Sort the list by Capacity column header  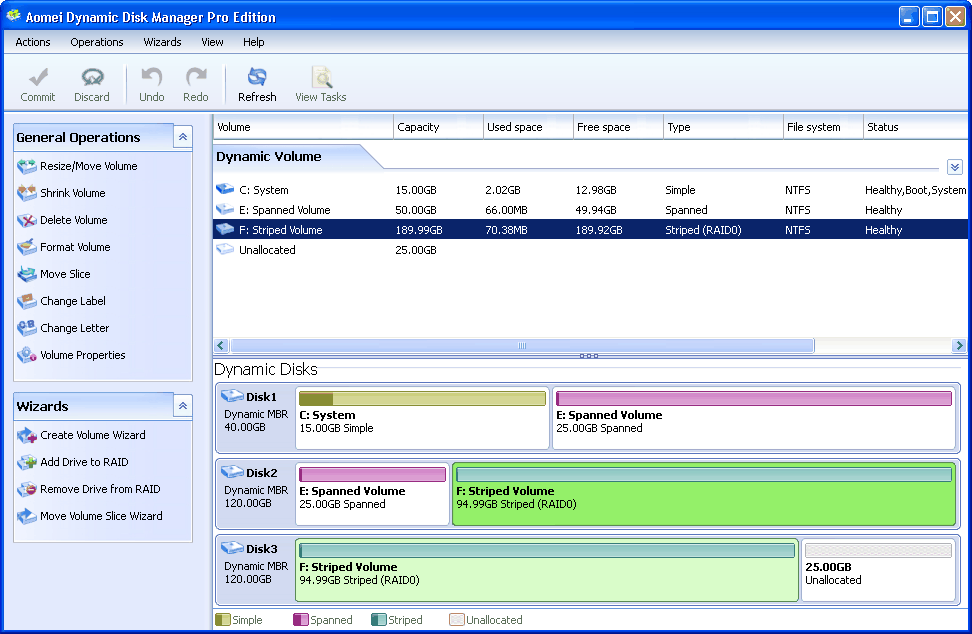(417, 127)
